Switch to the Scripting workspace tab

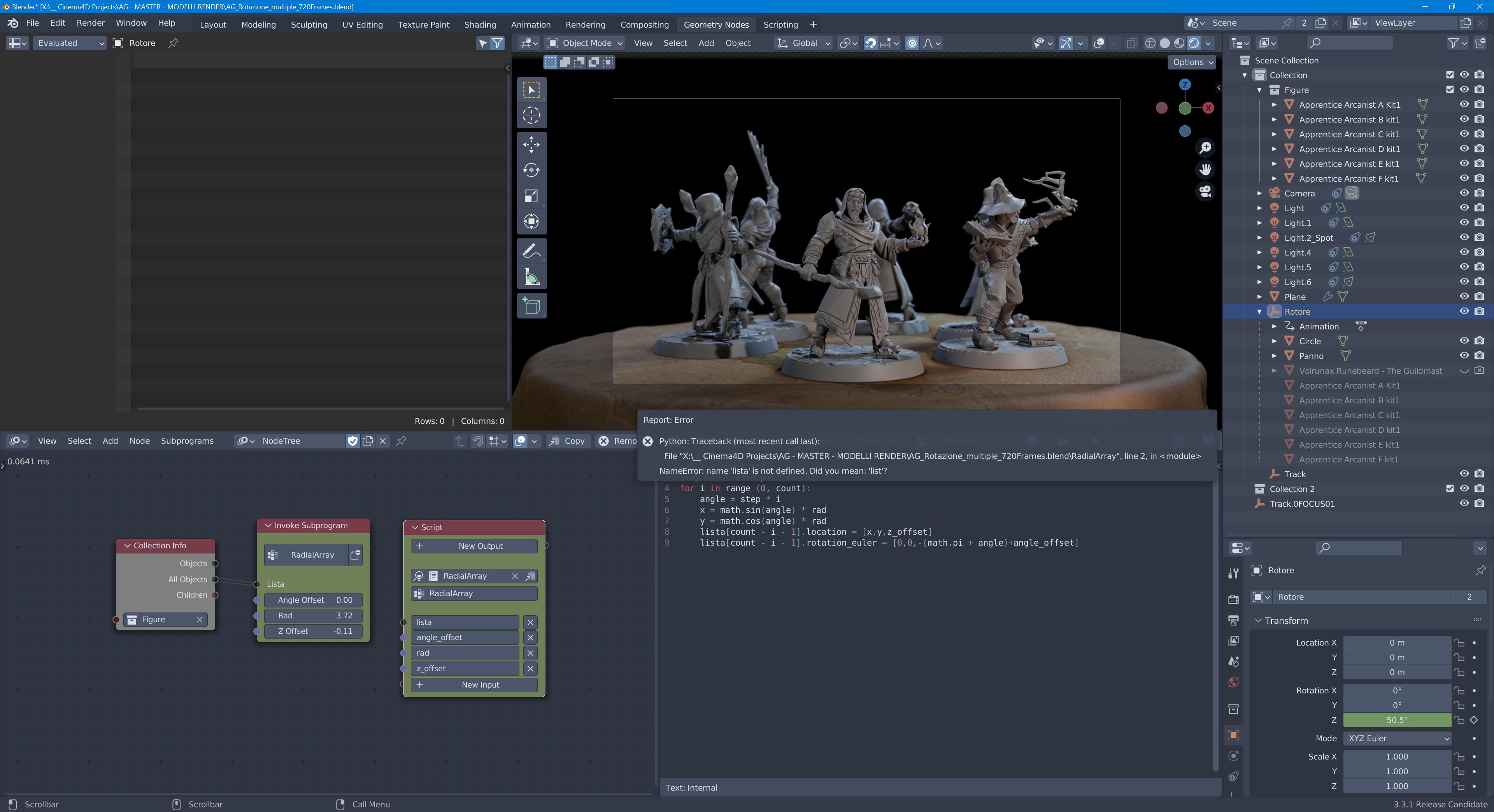(x=780, y=24)
